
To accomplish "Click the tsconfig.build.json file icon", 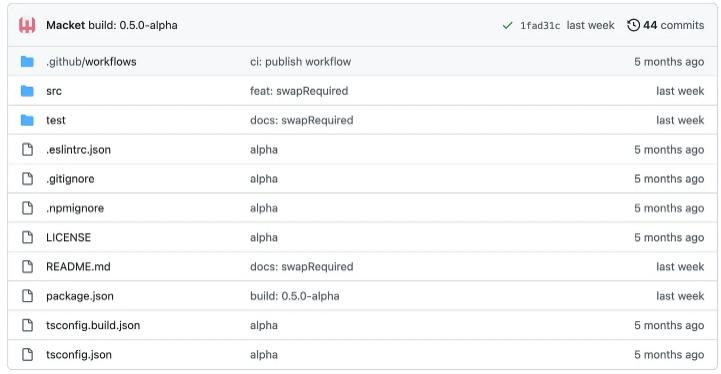I will pyautogui.click(x=28, y=325).
